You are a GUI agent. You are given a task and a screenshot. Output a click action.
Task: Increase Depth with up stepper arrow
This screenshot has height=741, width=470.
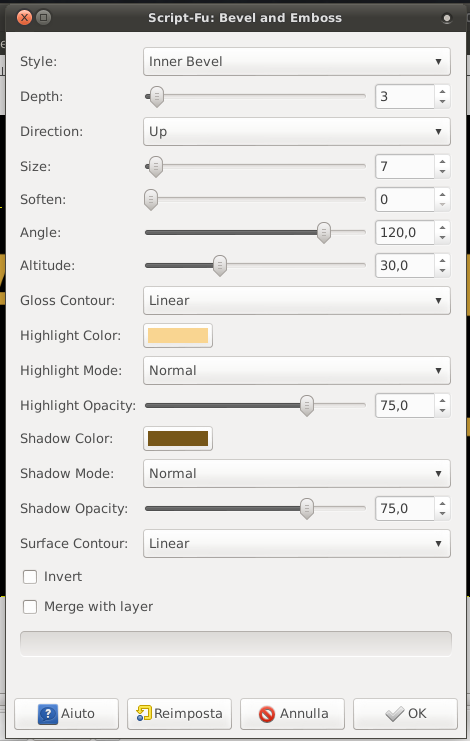442,92
